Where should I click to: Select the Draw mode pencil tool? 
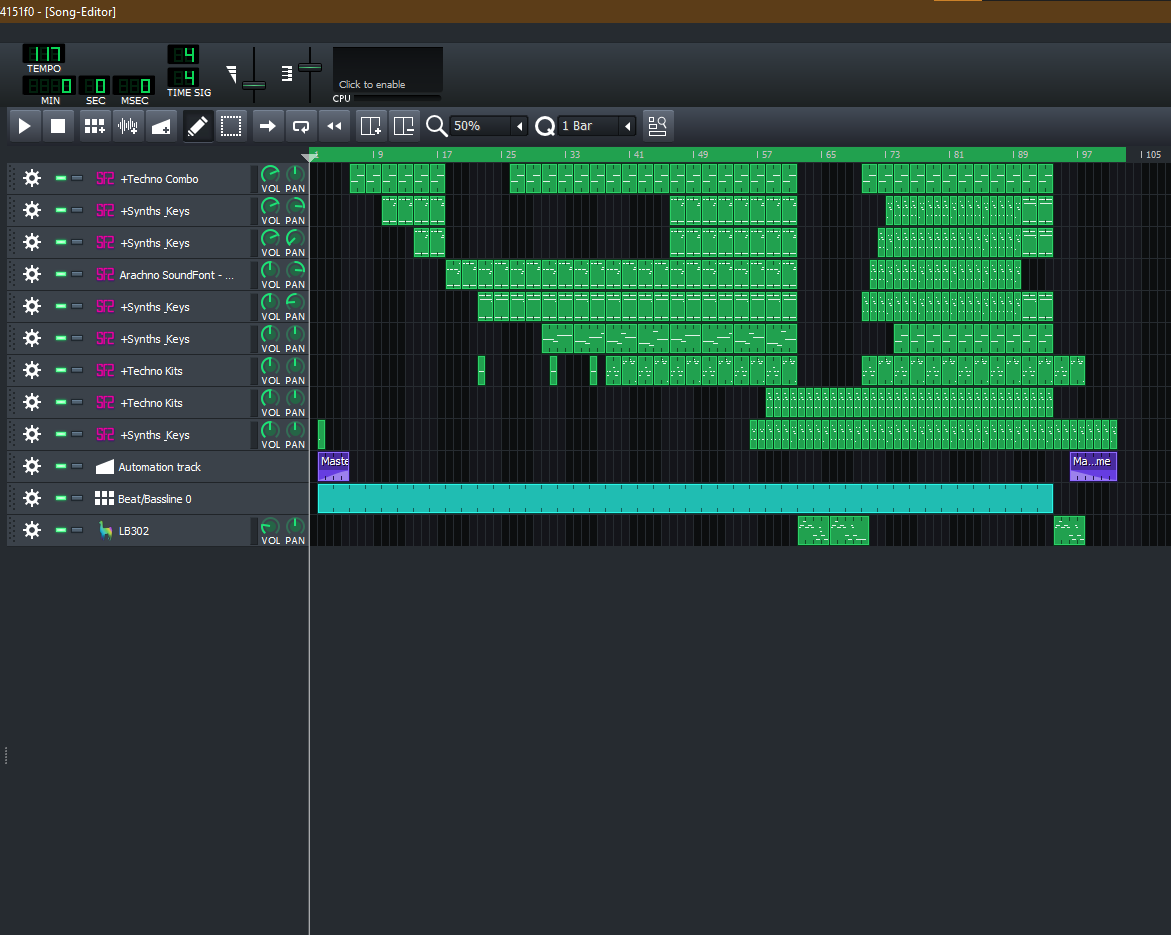click(198, 126)
